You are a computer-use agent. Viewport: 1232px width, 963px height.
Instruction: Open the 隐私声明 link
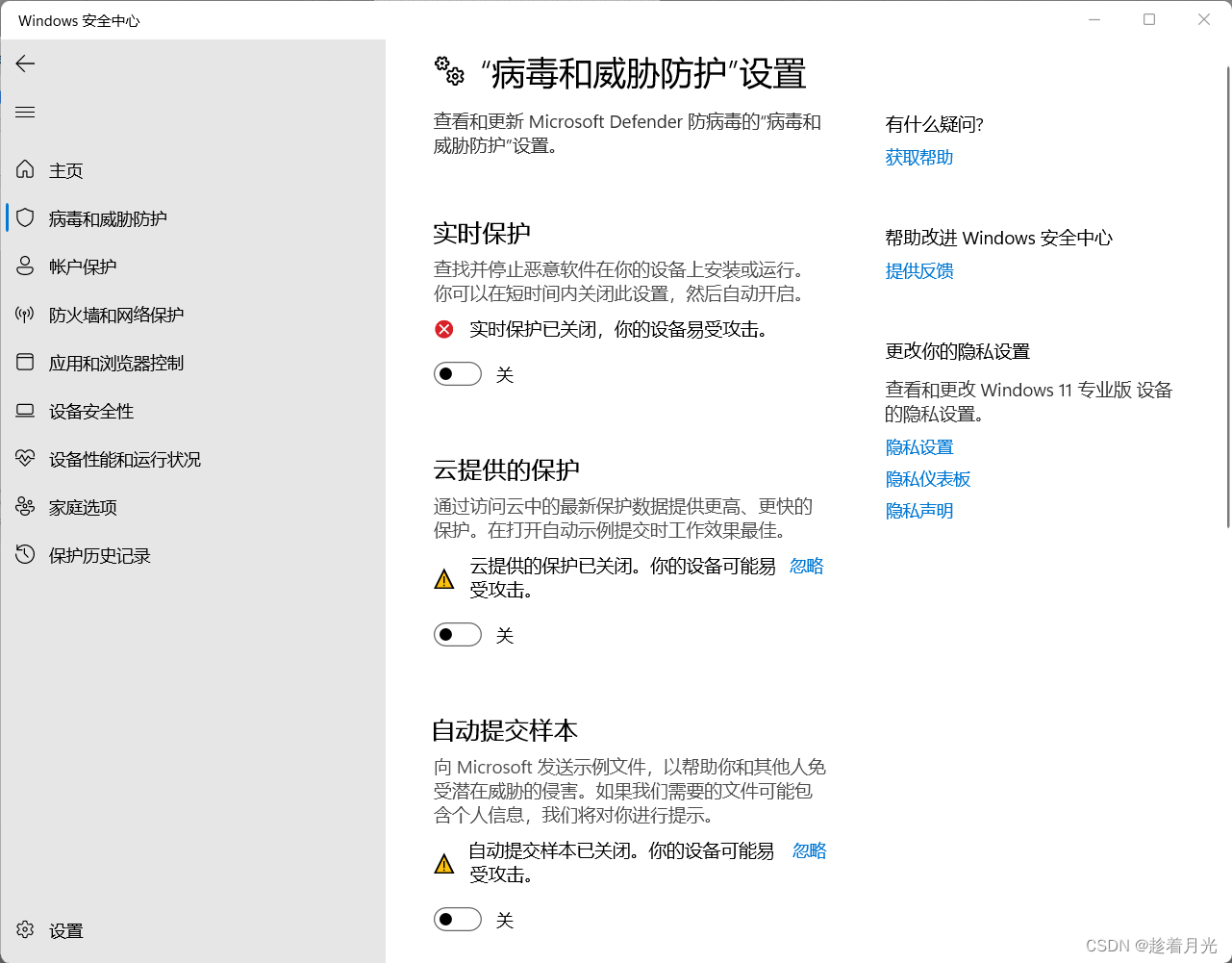pyautogui.click(x=919, y=511)
